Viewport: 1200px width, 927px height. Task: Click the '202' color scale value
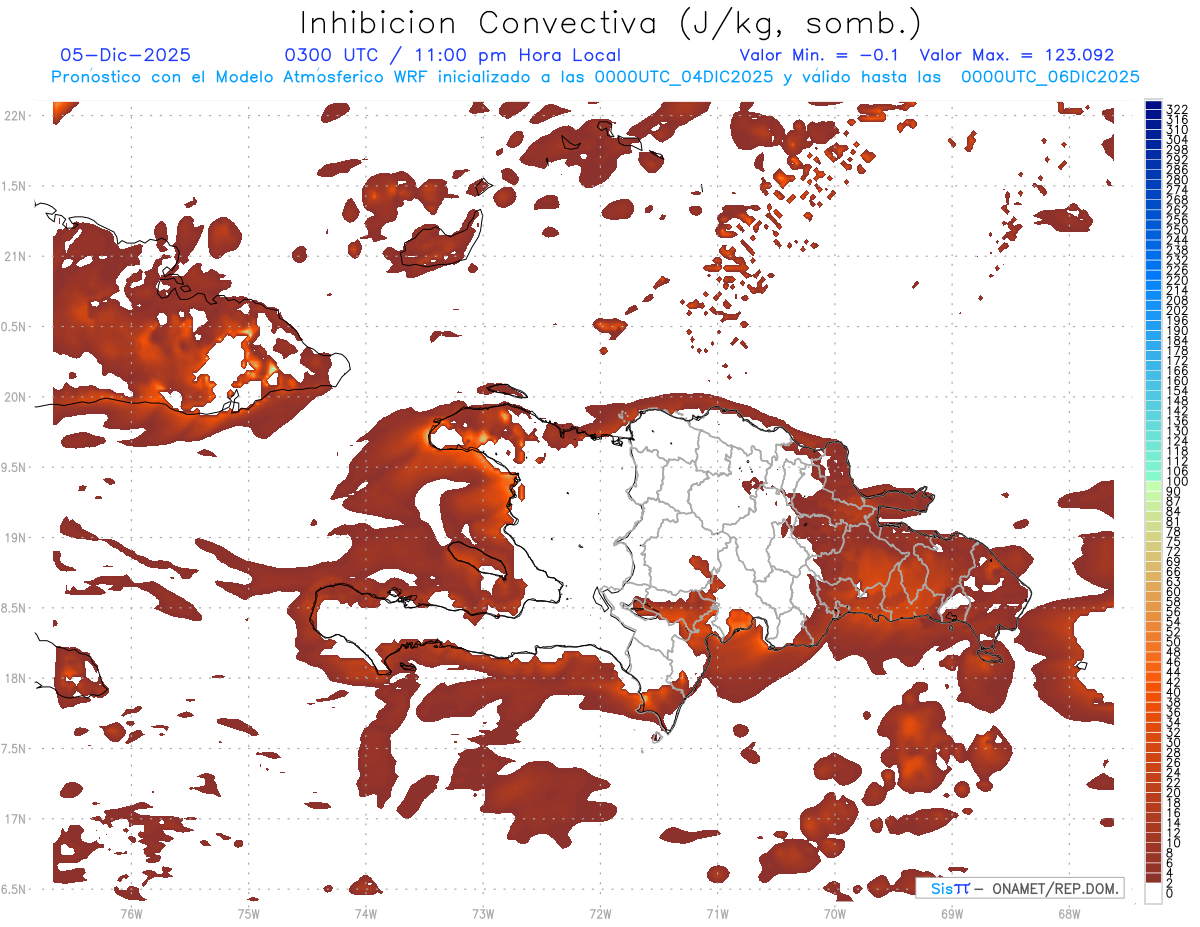[1177, 310]
